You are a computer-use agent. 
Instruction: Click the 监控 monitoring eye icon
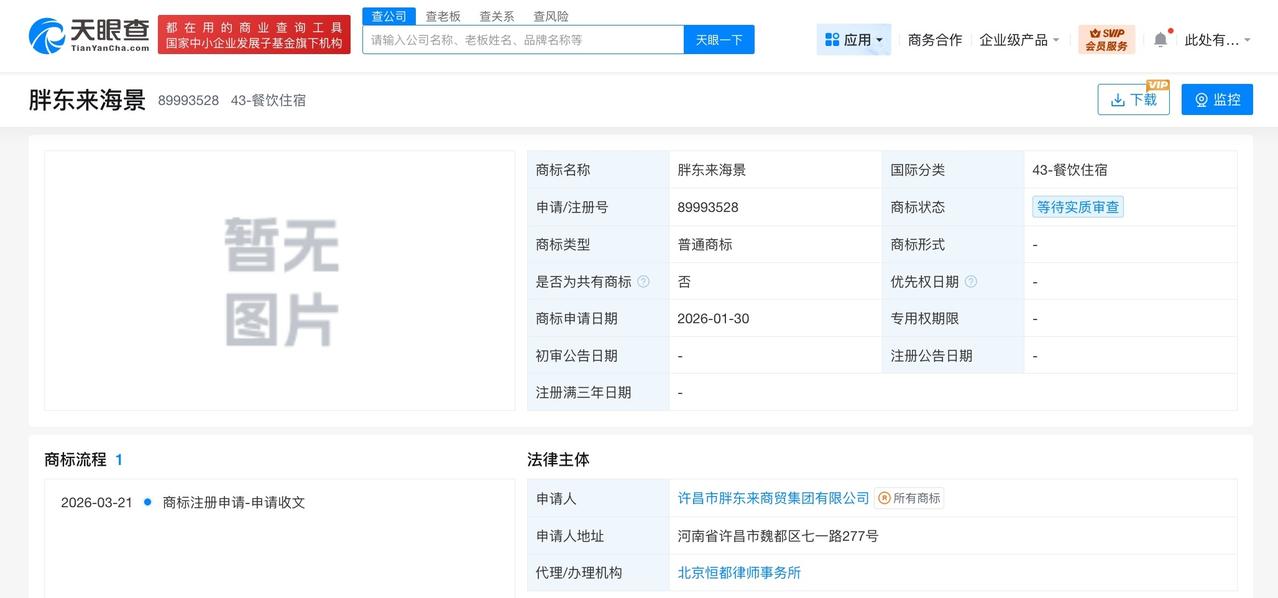click(x=1199, y=99)
